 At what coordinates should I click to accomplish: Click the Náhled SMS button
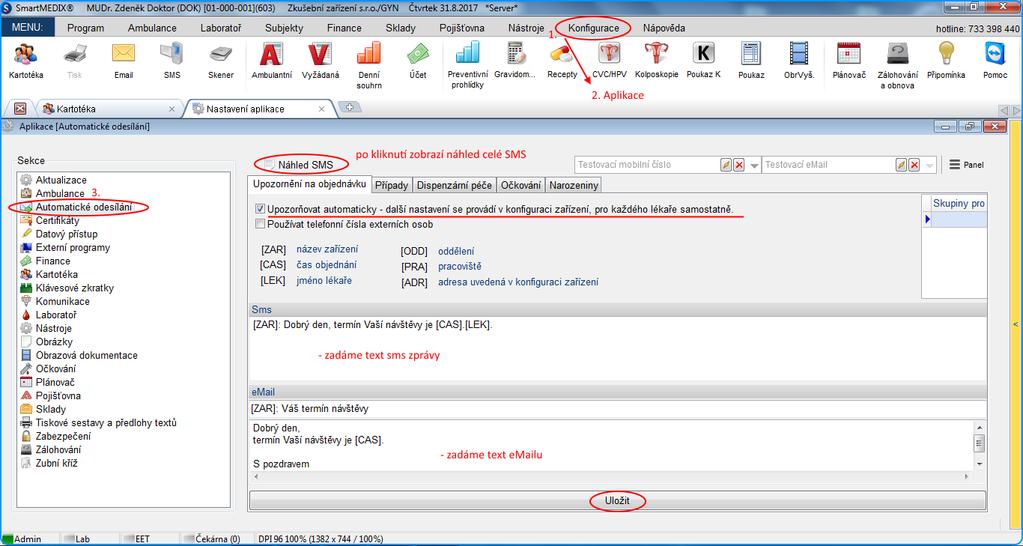click(298, 165)
